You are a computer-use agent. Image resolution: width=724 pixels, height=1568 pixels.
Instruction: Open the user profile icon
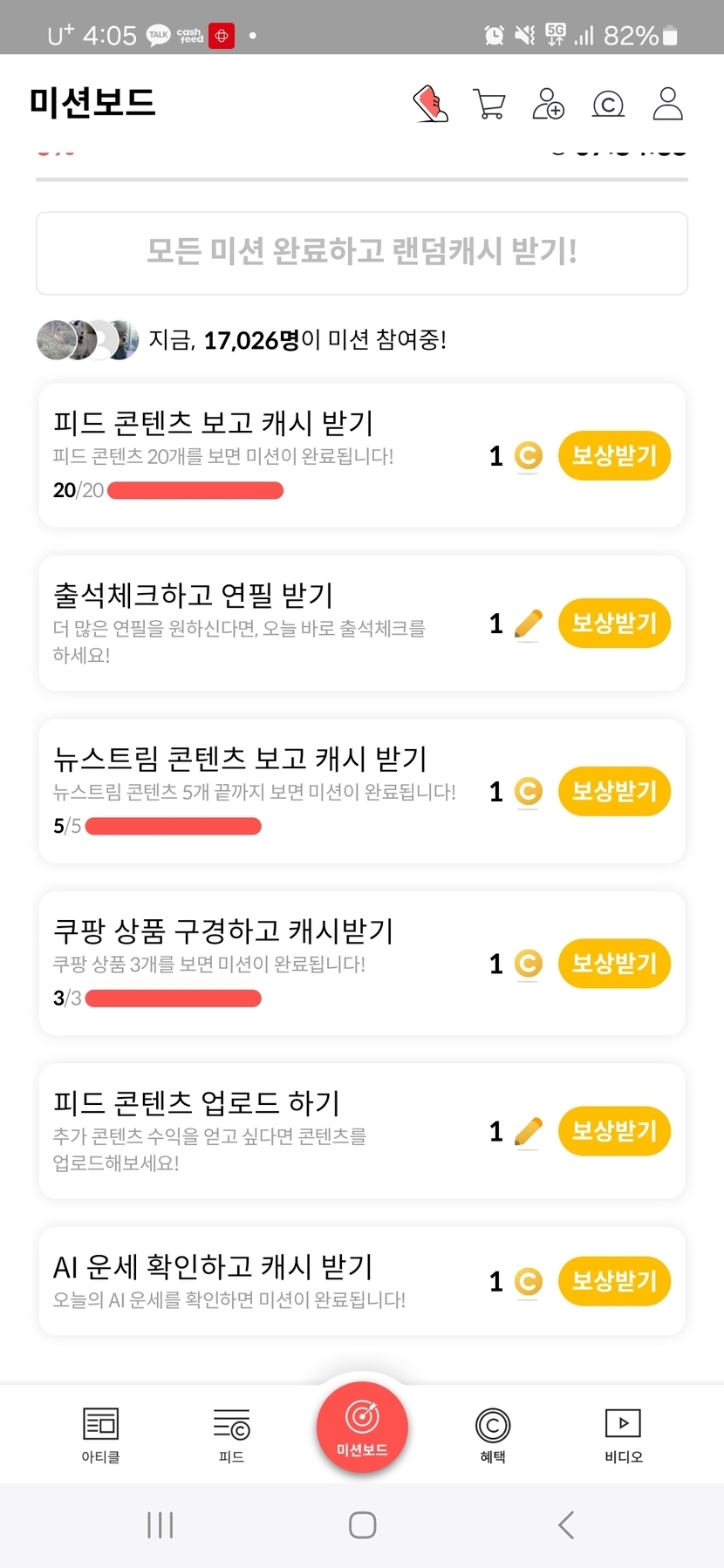point(668,104)
